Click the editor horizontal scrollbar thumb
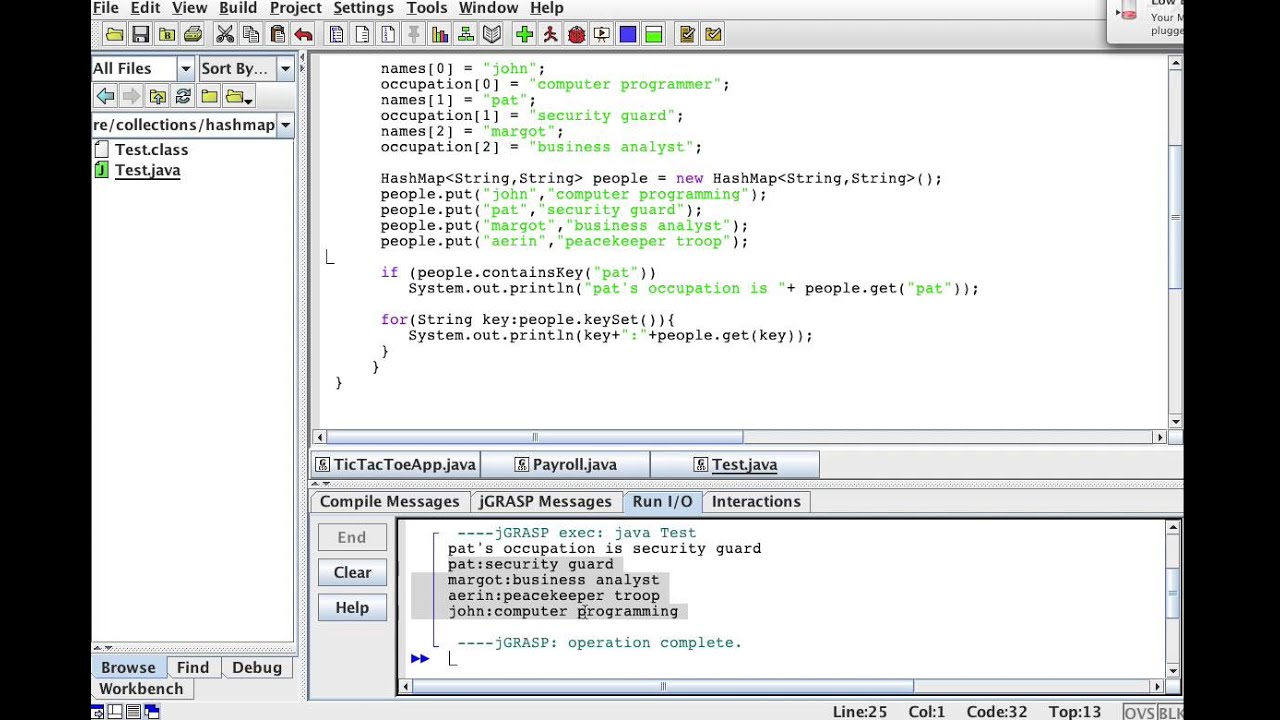Viewport: 1280px width, 720px height. pyautogui.click(x=535, y=437)
